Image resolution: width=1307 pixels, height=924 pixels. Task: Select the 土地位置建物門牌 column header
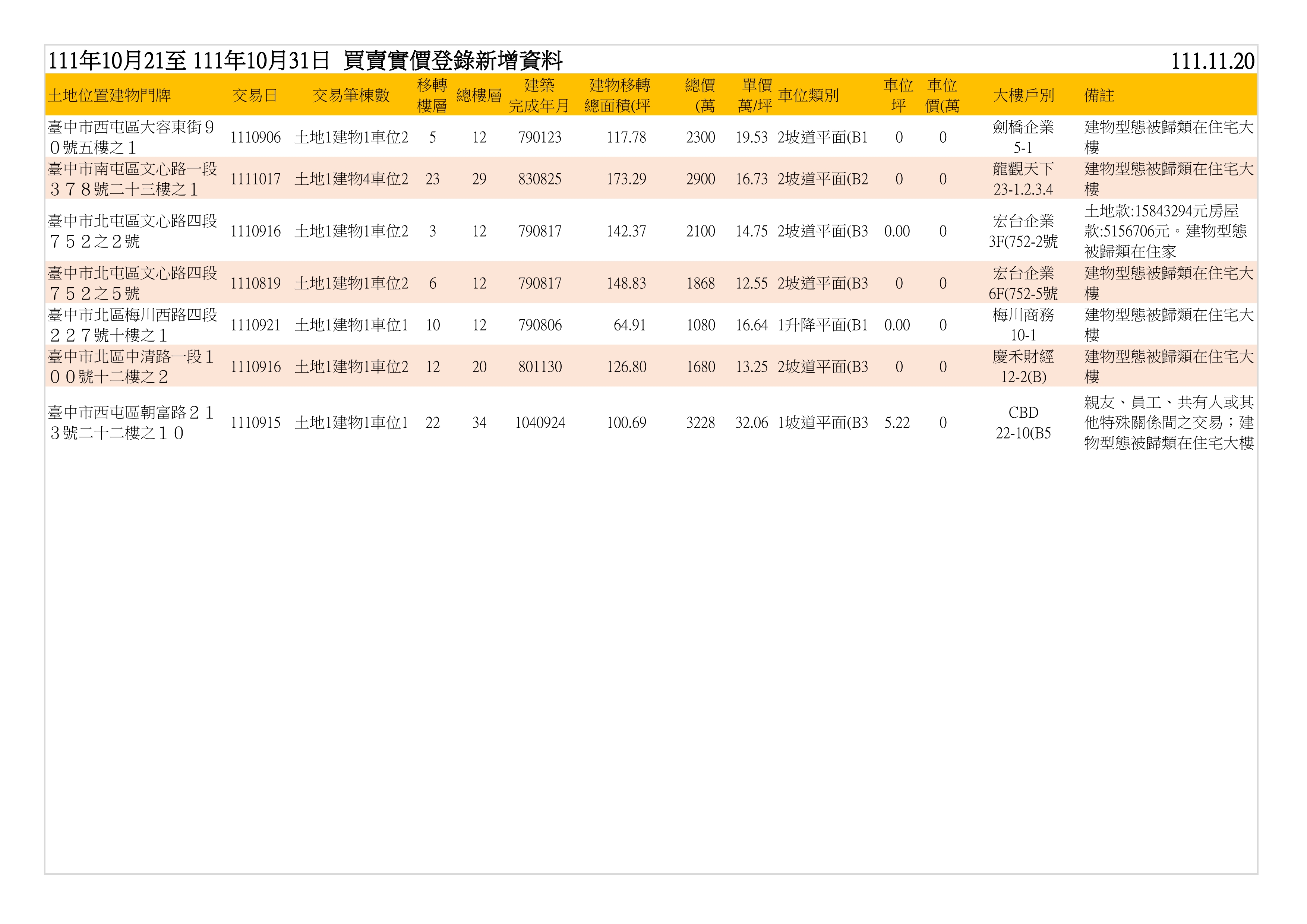point(109,95)
